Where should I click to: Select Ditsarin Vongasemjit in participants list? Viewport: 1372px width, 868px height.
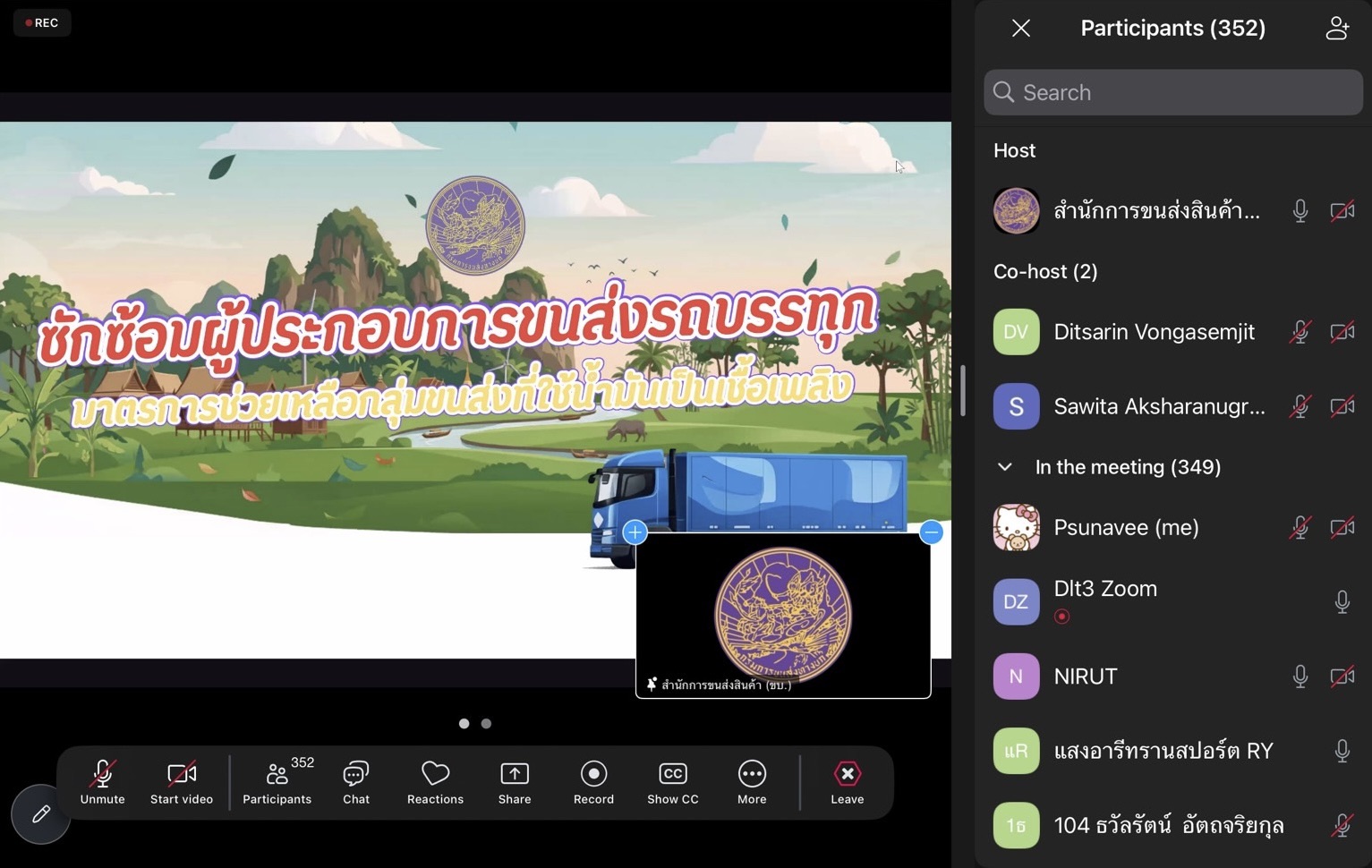(x=1154, y=332)
